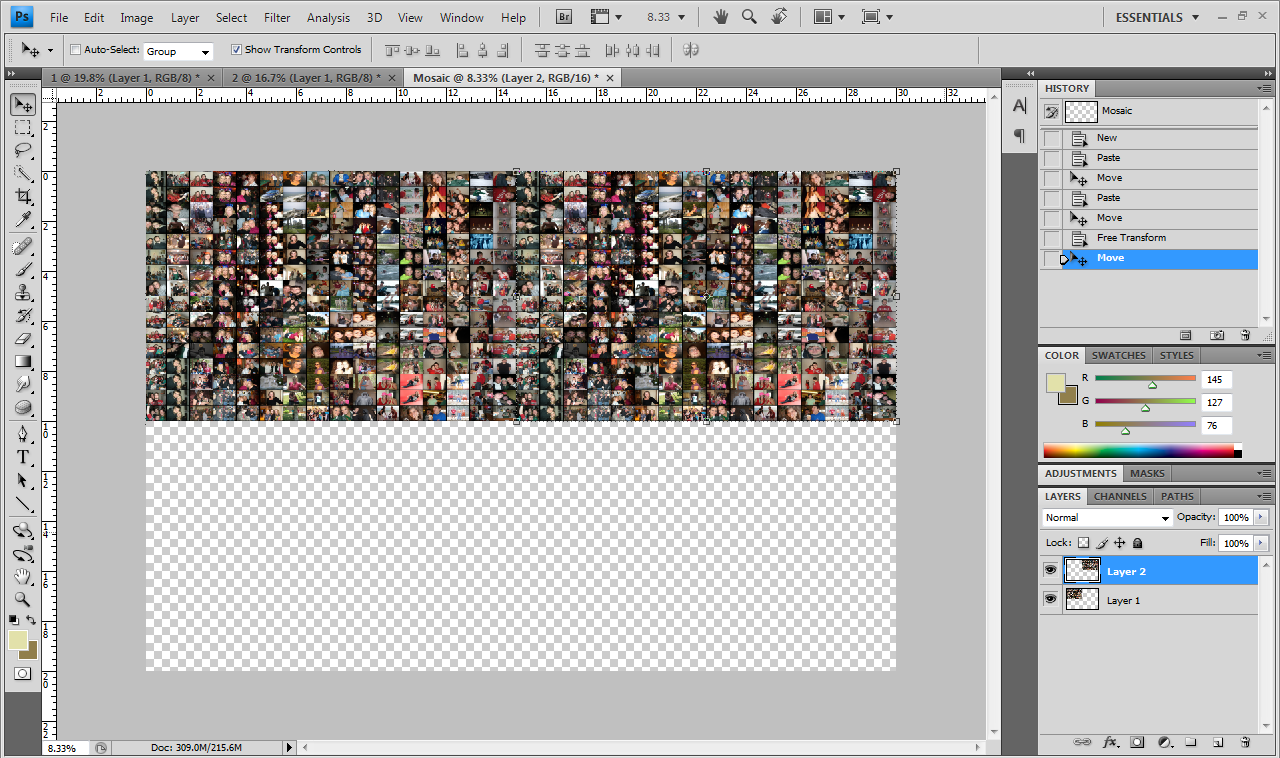
Task: Select the Magic Wand tool
Action: [22, 174]
